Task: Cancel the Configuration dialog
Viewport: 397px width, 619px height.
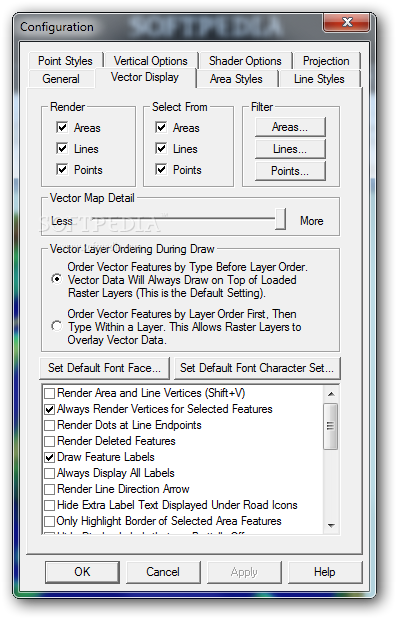Action: point(163,572)
